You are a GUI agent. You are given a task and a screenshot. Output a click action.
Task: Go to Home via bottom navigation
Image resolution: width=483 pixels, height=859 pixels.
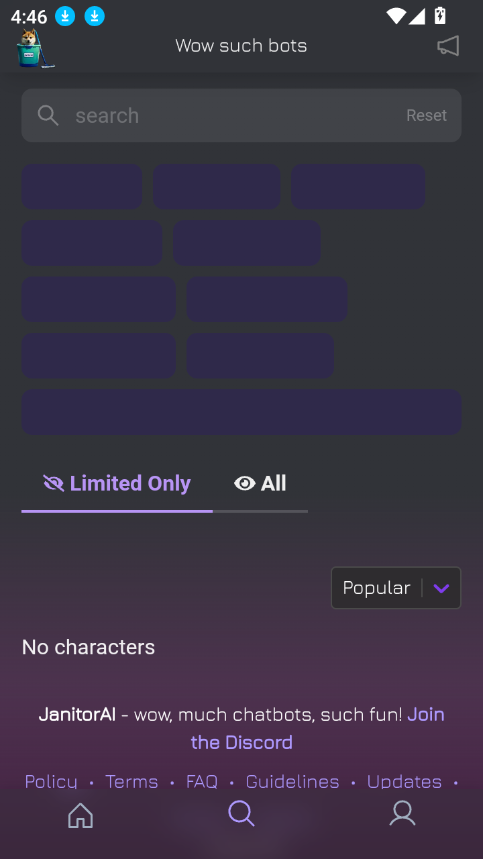pos(80,815)
